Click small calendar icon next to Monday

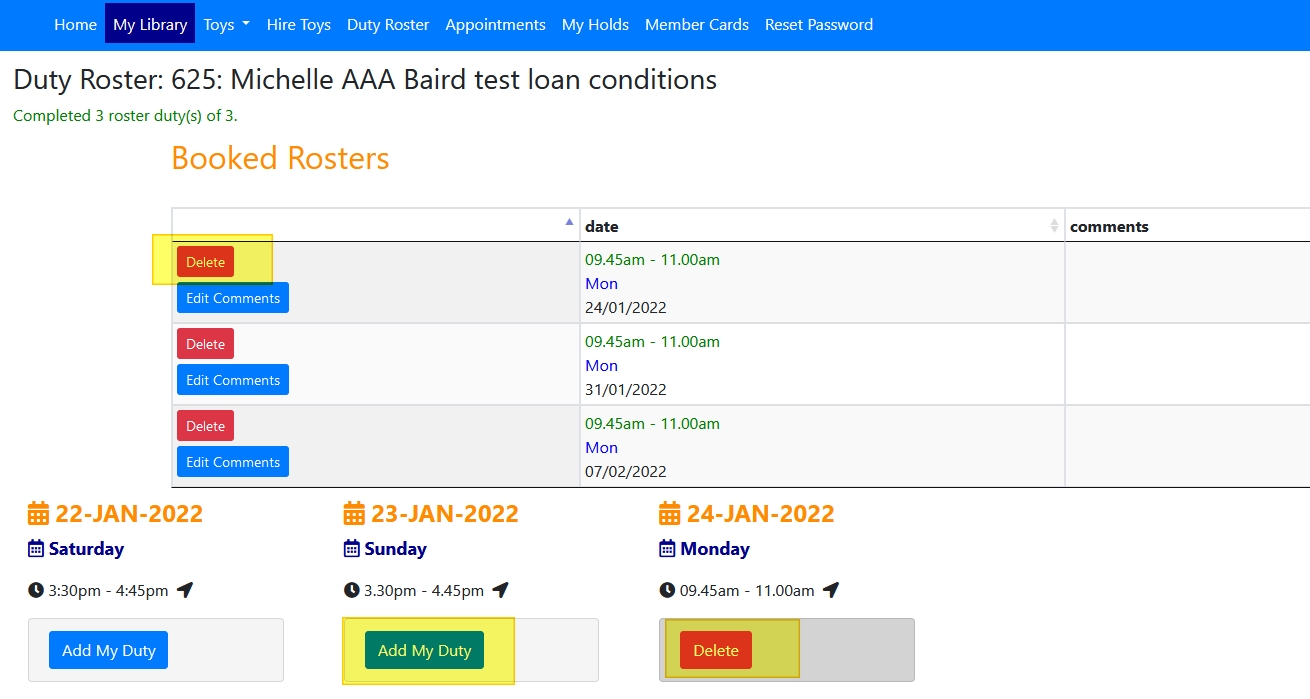[x=668, y=548]
